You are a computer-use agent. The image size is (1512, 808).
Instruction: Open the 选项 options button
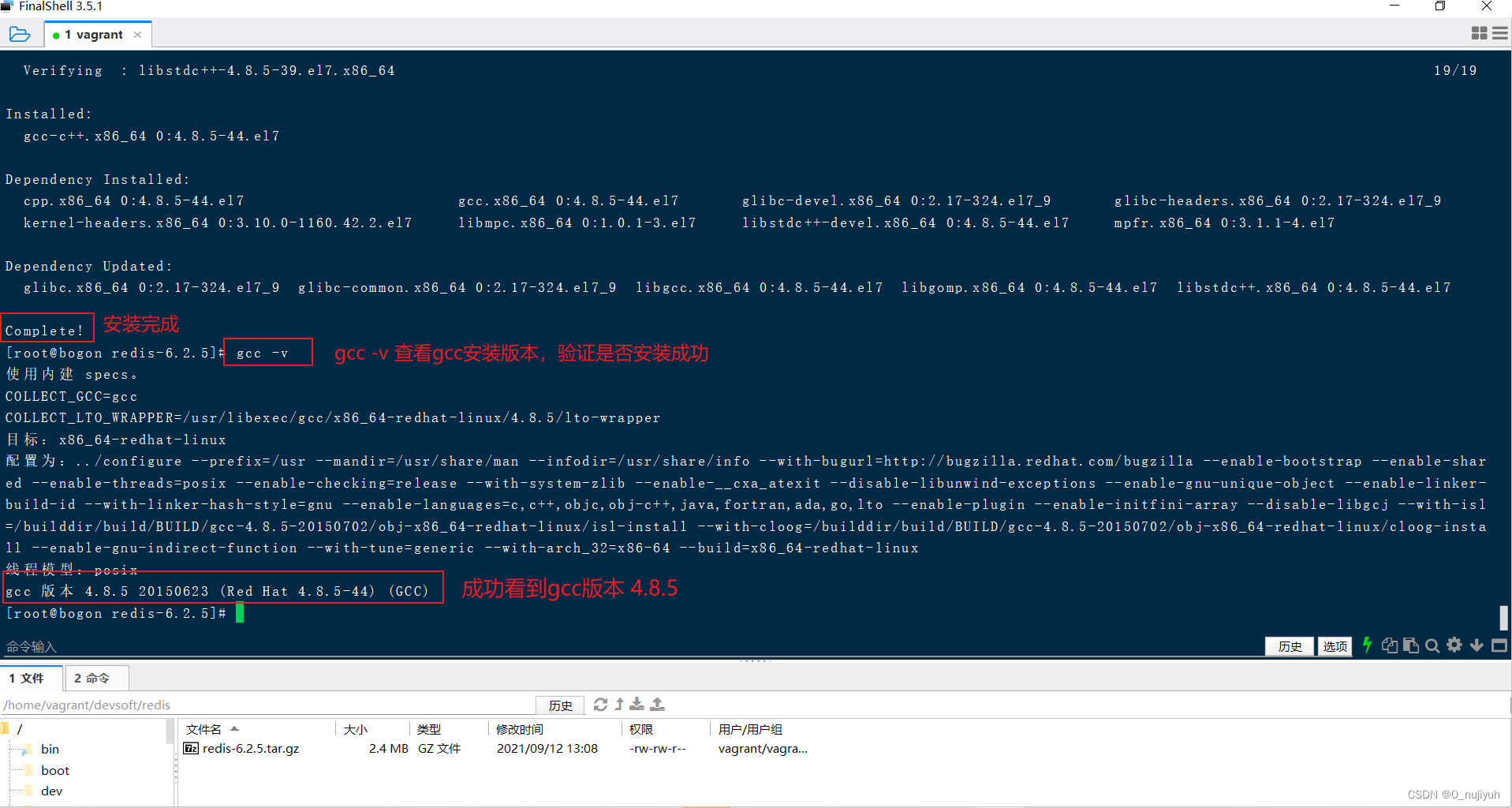tap(1335, 646)
